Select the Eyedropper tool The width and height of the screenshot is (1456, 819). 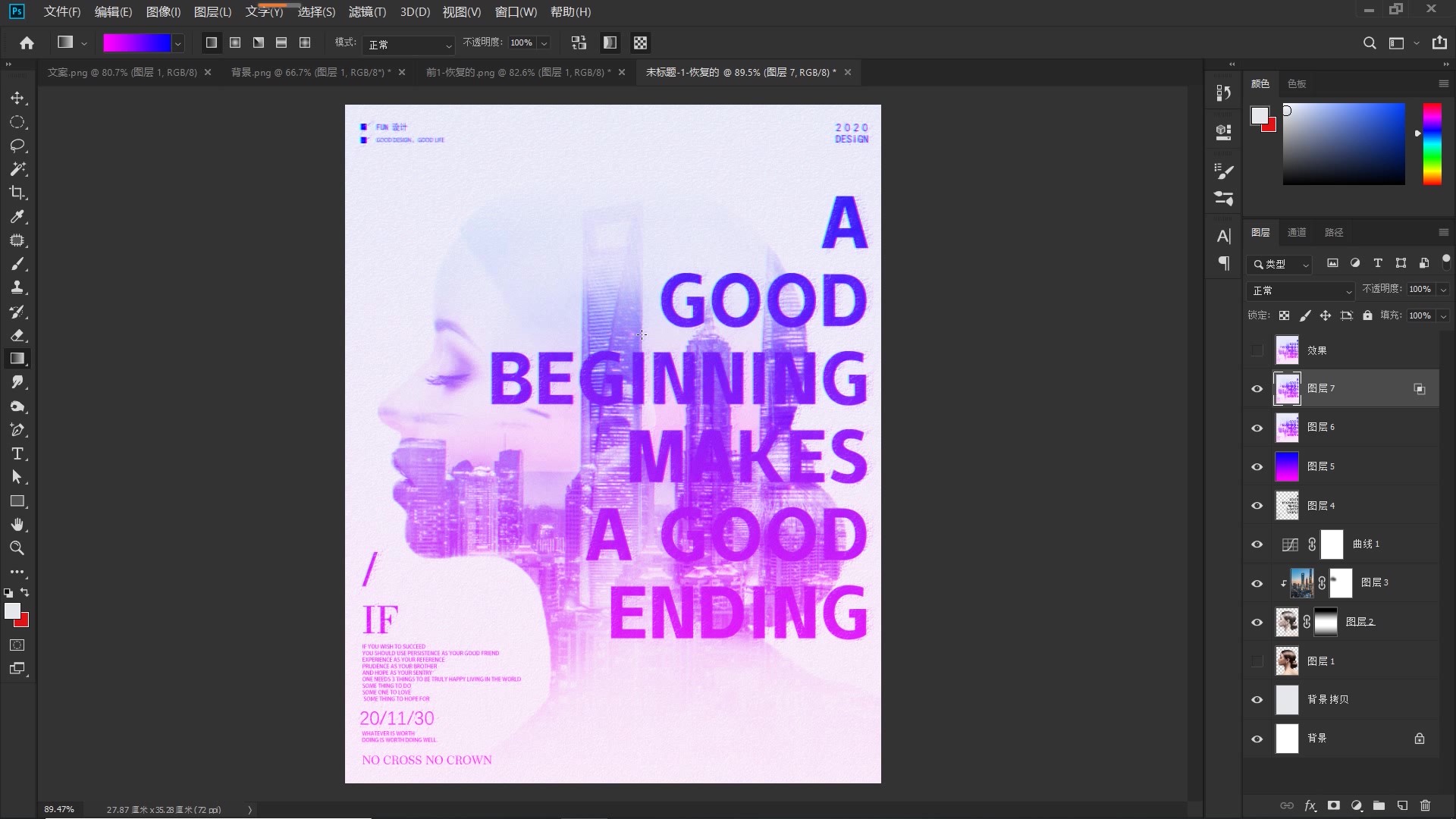coord(17,217)
